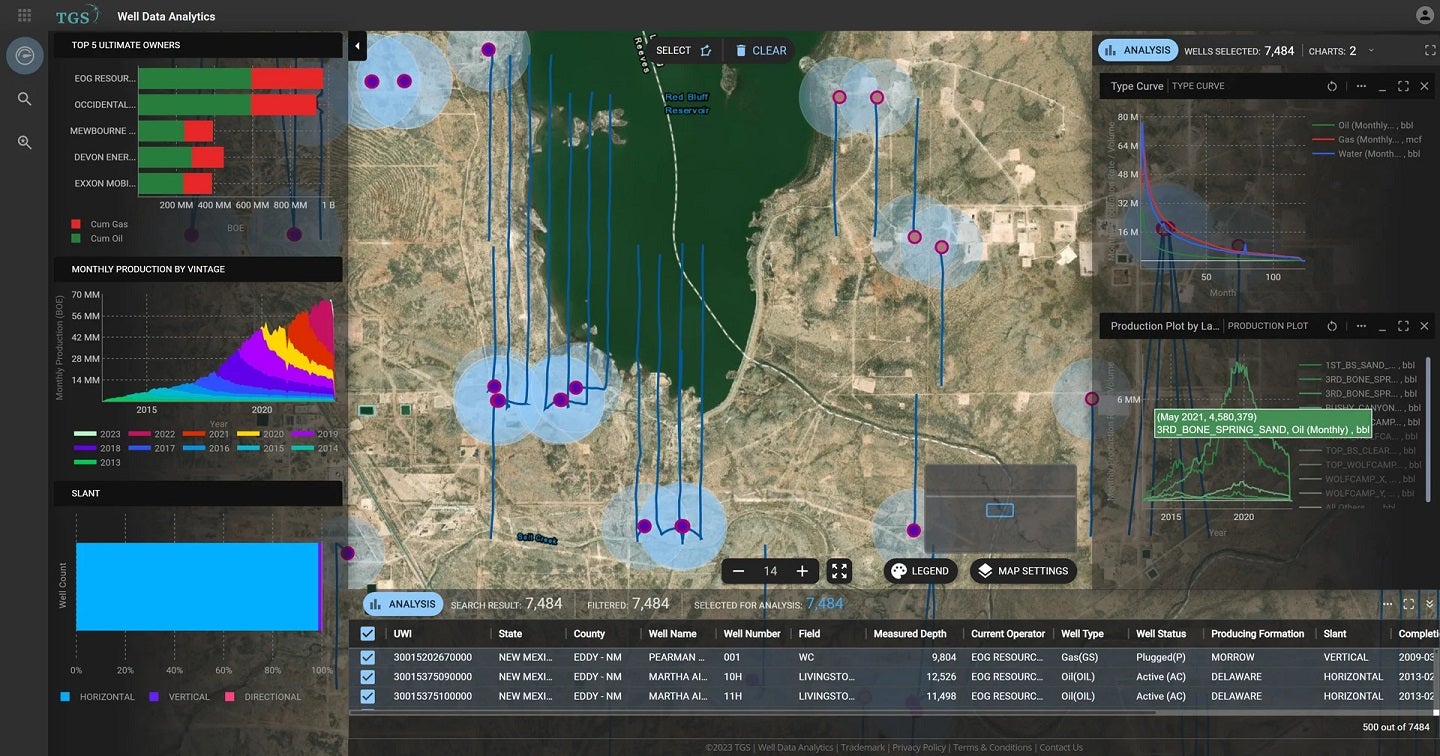Refresh the Type Curve chart
1440x756 pixels.
(x=1332, y=87)
